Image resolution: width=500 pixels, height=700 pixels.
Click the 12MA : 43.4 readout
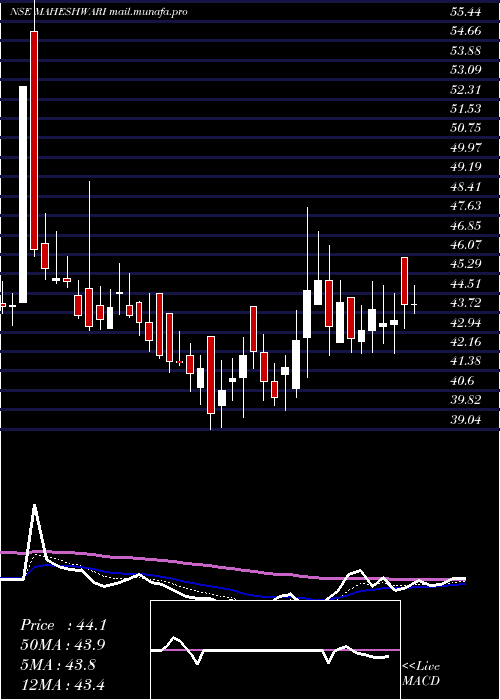pyautogui.click(x=63, y=684)
